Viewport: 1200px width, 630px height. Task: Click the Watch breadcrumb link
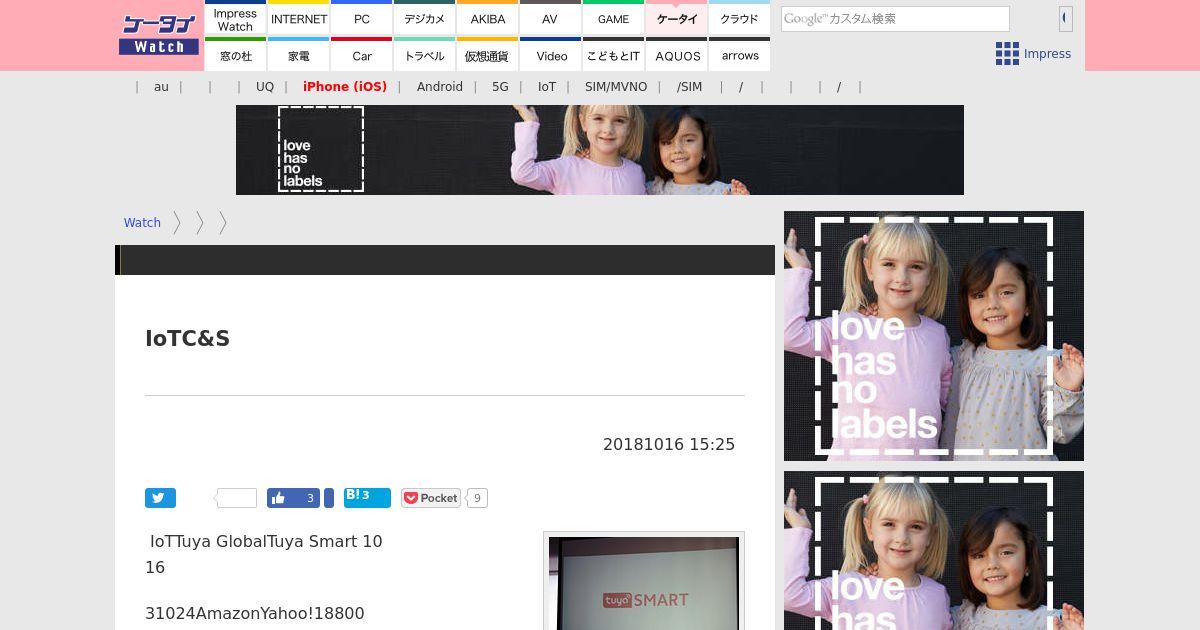[142, 223]
